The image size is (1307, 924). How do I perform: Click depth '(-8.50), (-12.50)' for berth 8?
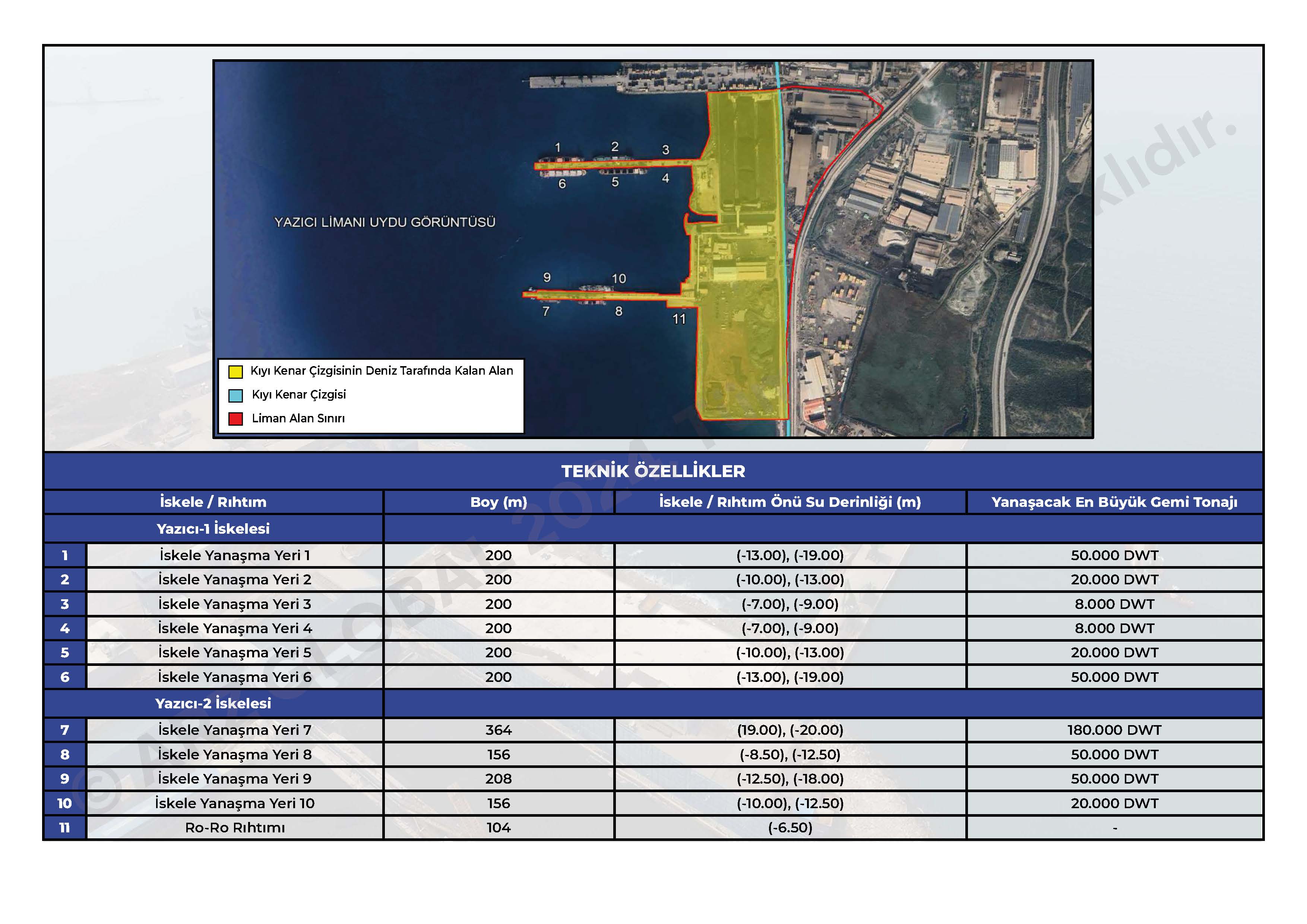point(790,755)
